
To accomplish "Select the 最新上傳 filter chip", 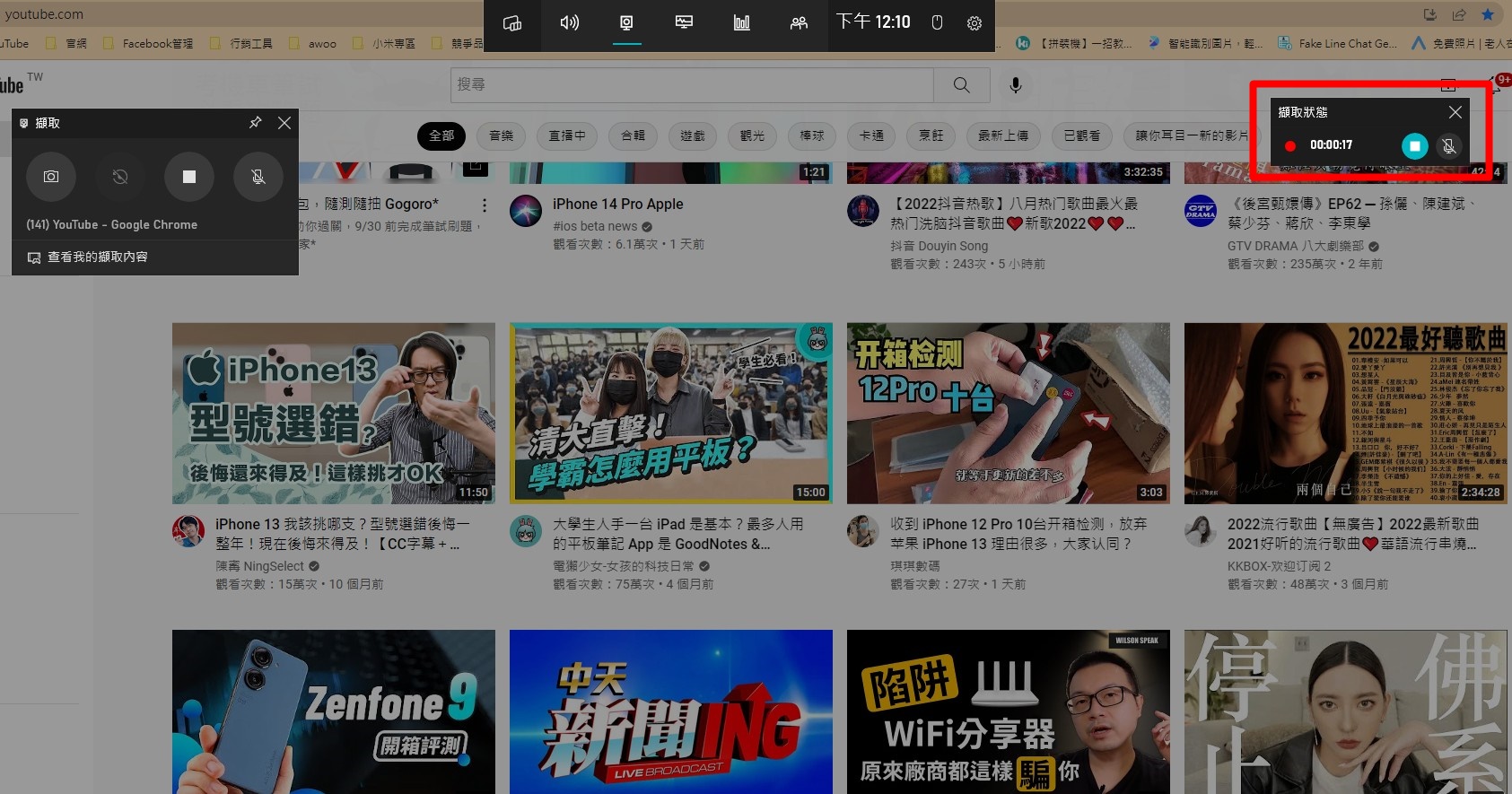I will point(1003,135).
